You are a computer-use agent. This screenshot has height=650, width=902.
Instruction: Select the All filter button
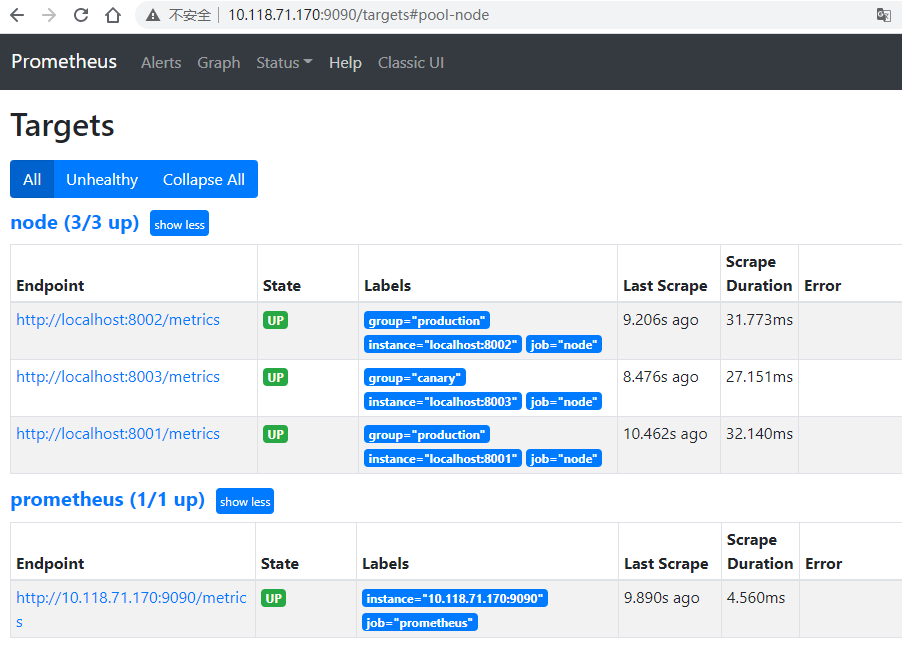tap(32, 179)
